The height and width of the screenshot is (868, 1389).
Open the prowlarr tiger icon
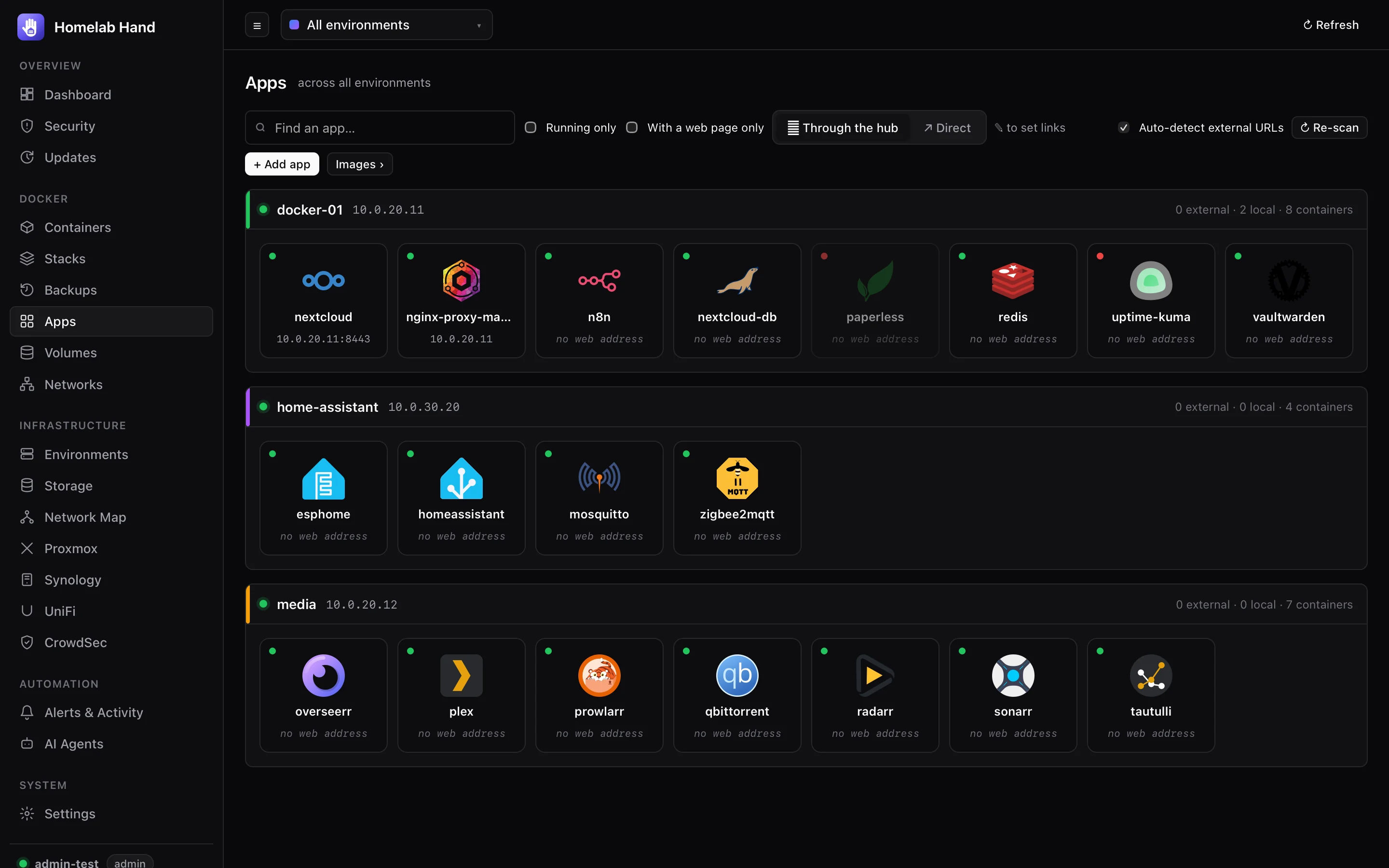coord(599,675)
